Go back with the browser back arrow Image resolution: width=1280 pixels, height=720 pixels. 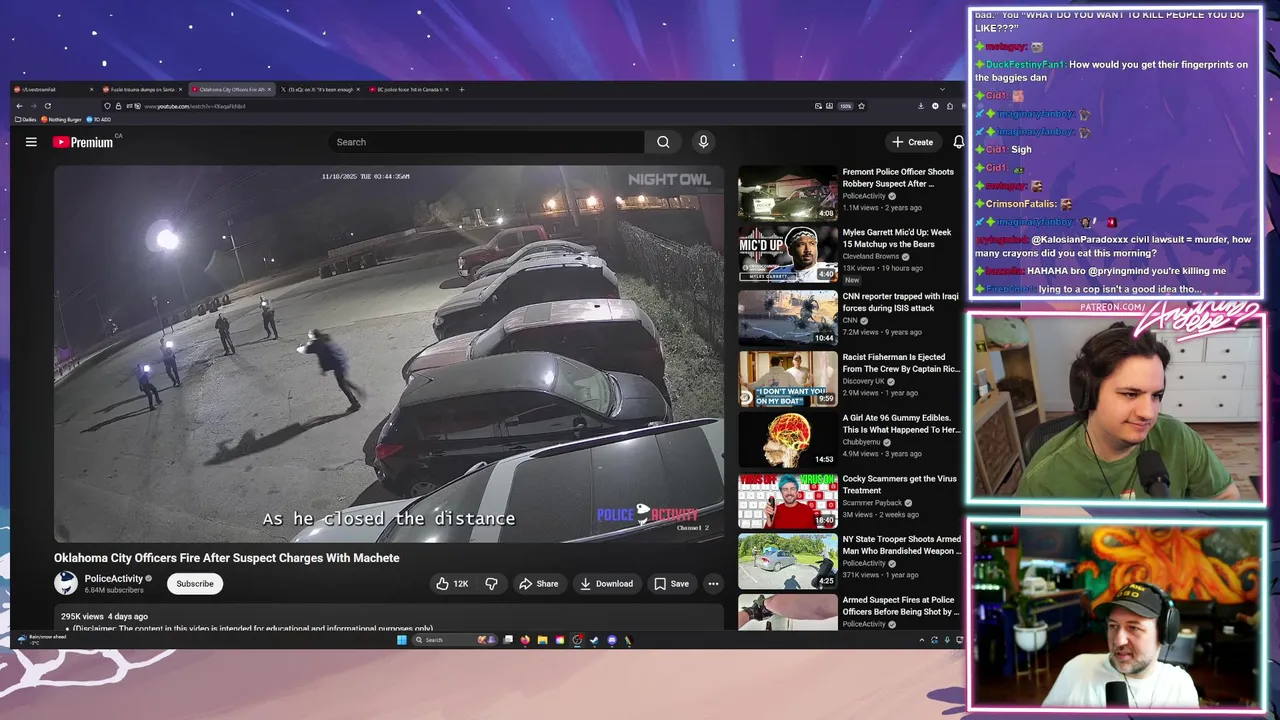tap(19, 106)
